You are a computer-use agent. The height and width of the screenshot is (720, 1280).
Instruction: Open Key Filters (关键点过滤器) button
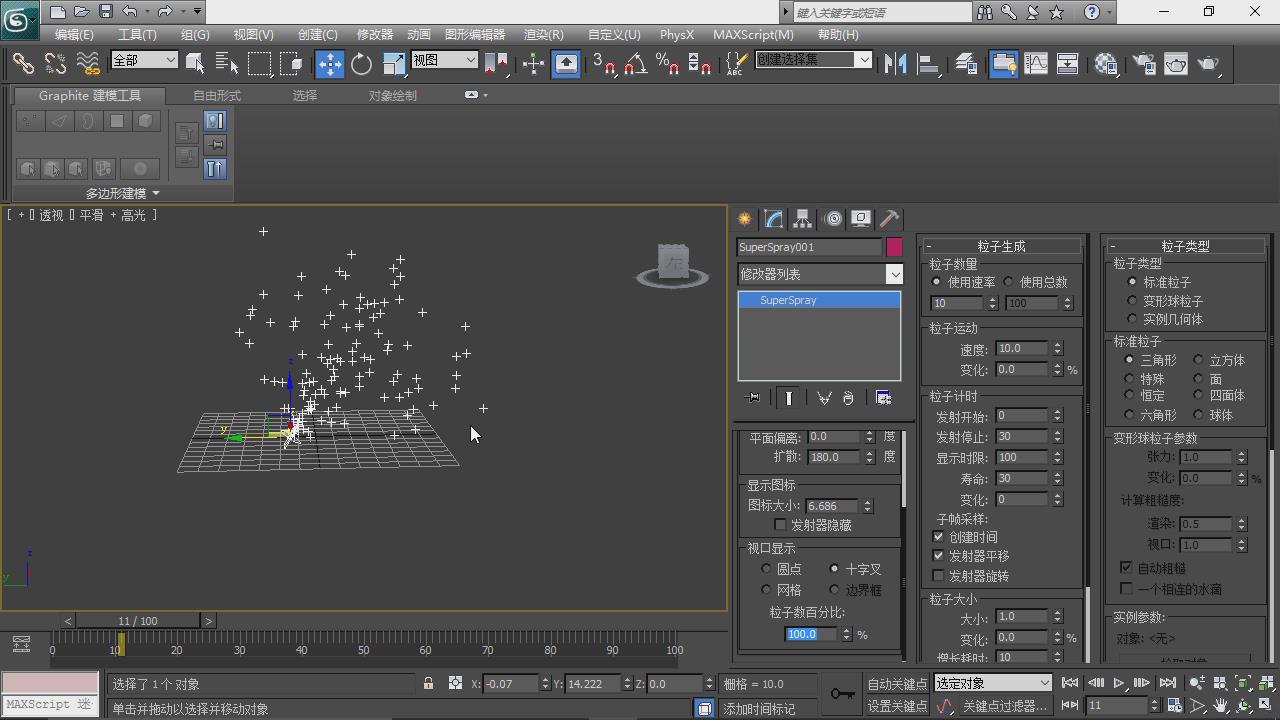pos(1004,706)
